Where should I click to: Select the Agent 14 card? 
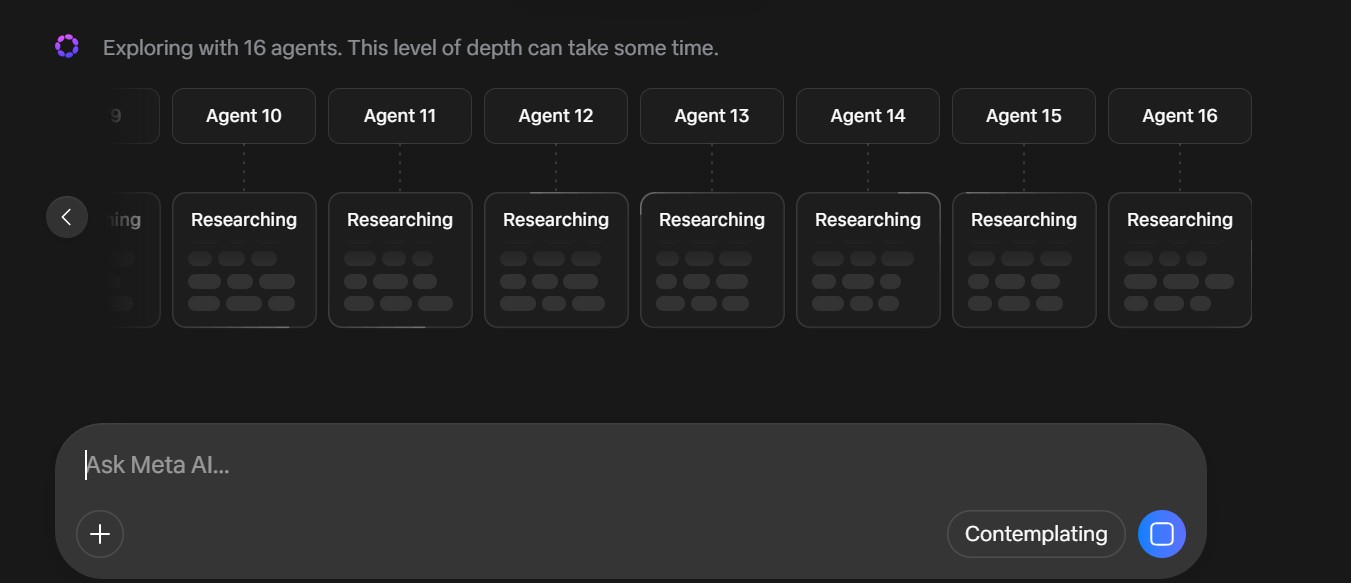(x=868, y=116)
